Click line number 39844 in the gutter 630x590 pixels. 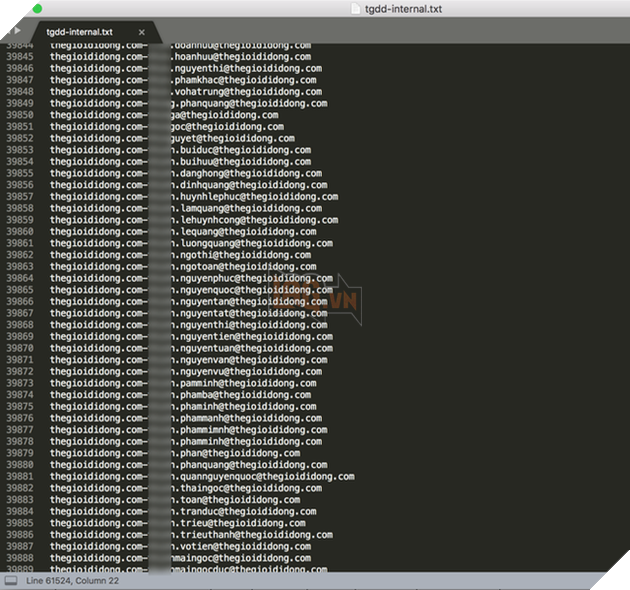click(x=20, y=46)
